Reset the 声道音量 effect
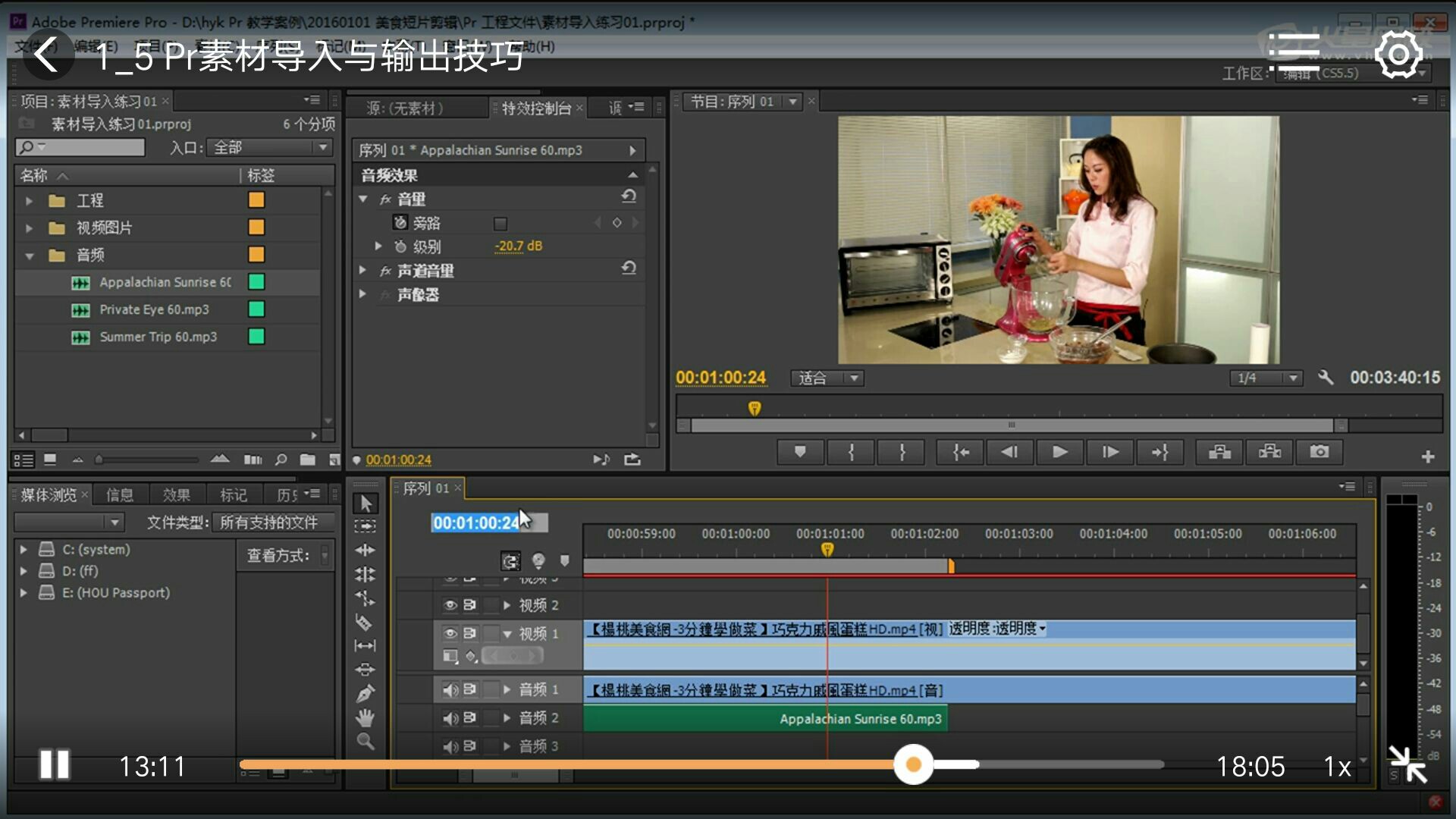This screenshot has height=819, width=1456. [629, 268]
